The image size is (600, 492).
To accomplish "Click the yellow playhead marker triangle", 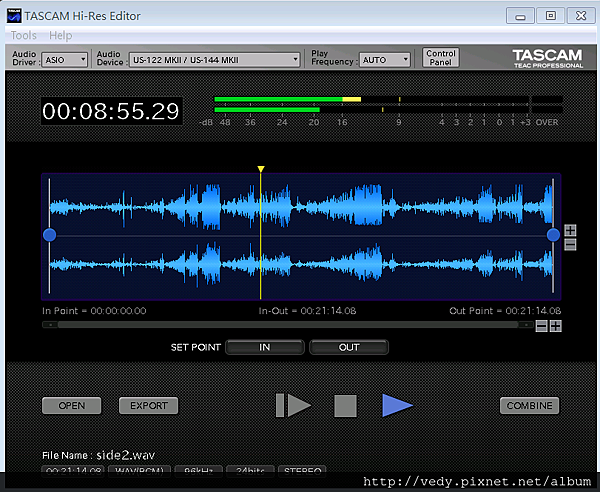I will (x=261, y=169).
